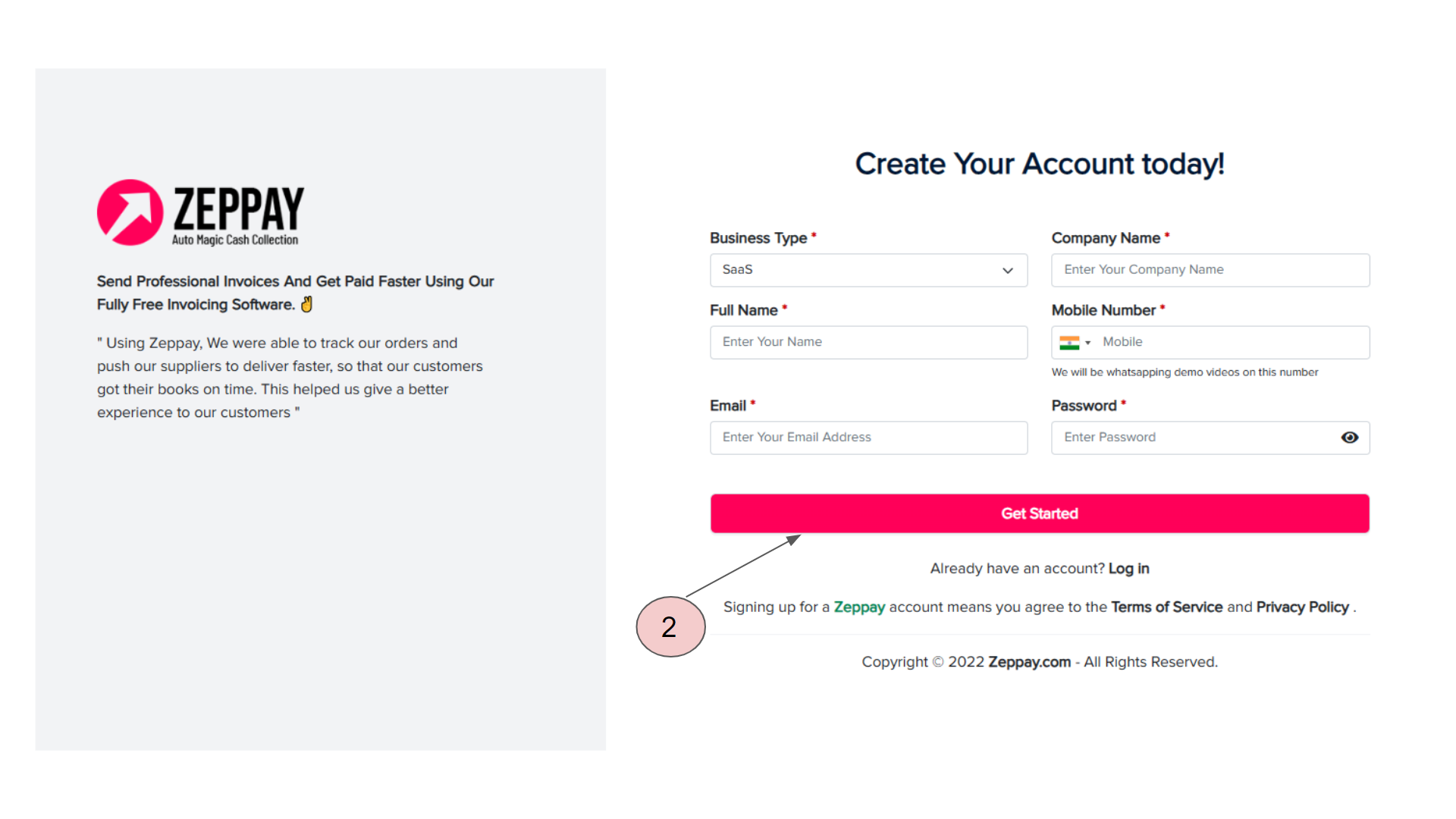
Task: Open the Log in link
Action: click(x=1128, y=569)
